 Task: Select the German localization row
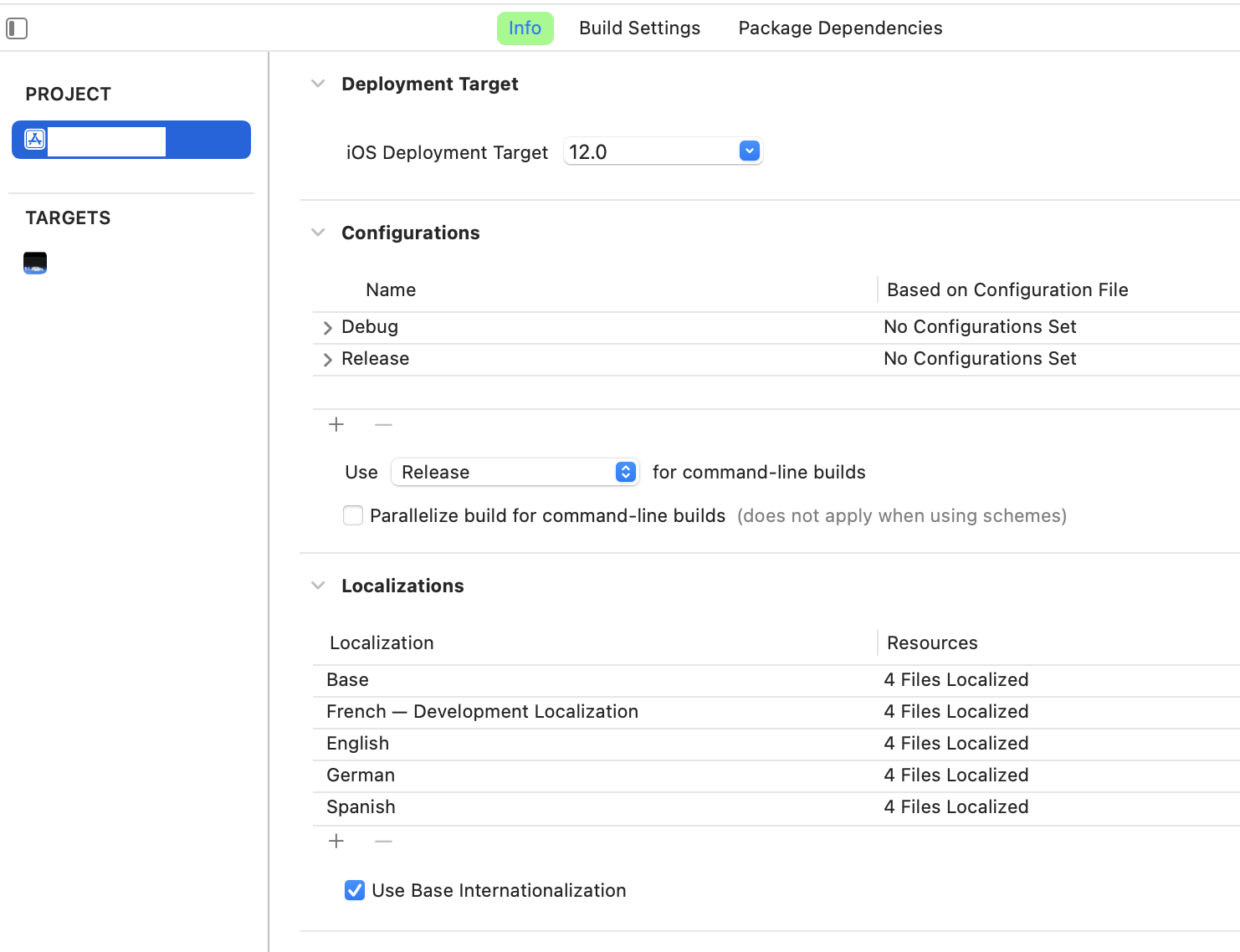361,775
